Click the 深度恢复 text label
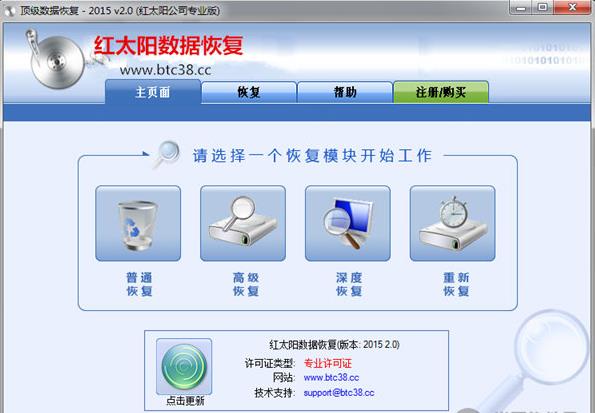The image size is (595, 413). click(x=349, y=284)
